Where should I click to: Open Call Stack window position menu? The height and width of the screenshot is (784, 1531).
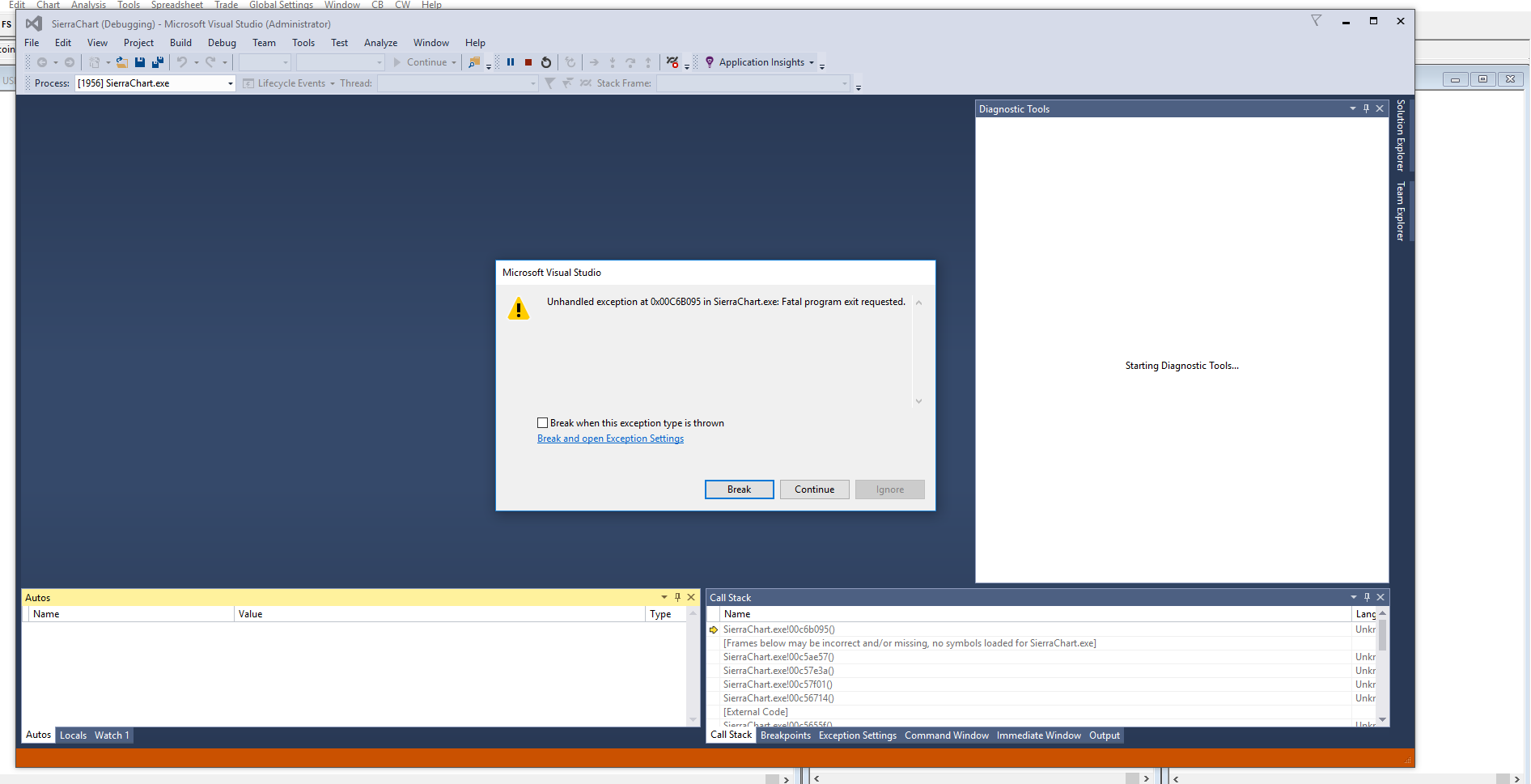click(x=1353, y=597)
